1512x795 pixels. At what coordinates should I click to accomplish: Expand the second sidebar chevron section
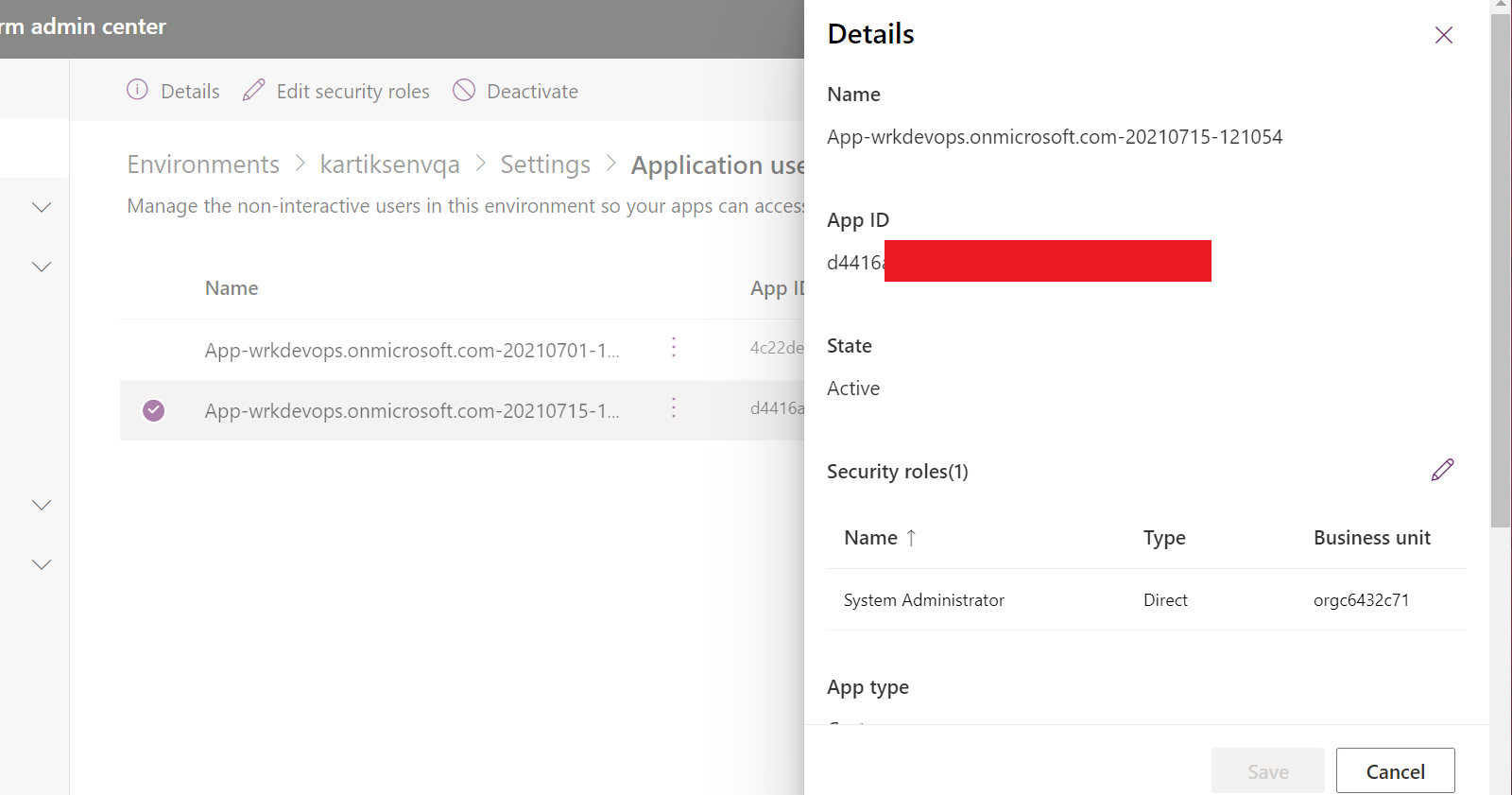[42, 267]
